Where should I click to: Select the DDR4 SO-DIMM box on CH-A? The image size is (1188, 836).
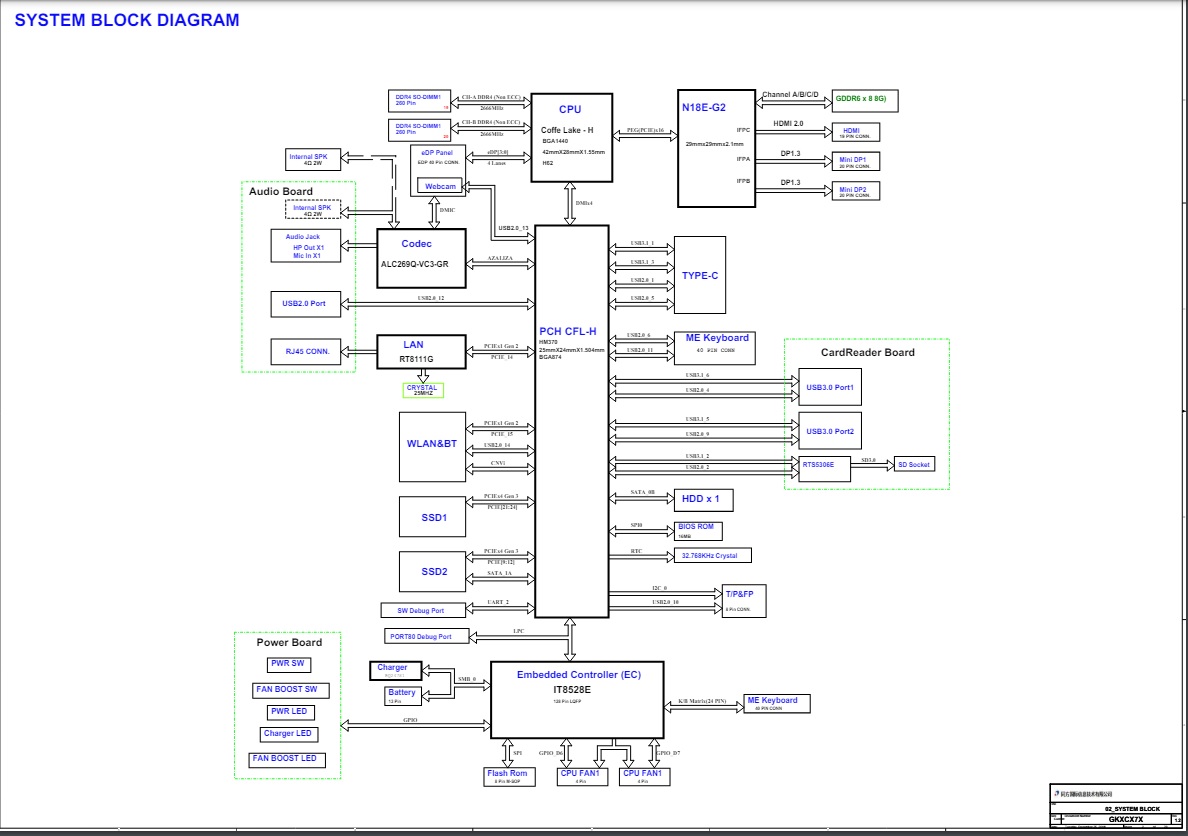[x=420, y=101]
